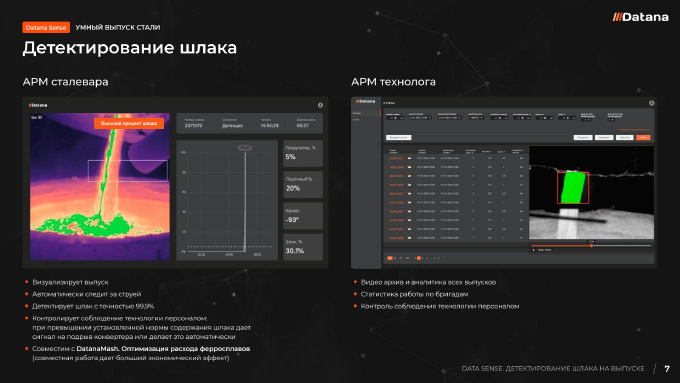This screenshot has width=680, height=383.
Task: Open the first filter field in technologist panel
Action: tap(395, 118)
